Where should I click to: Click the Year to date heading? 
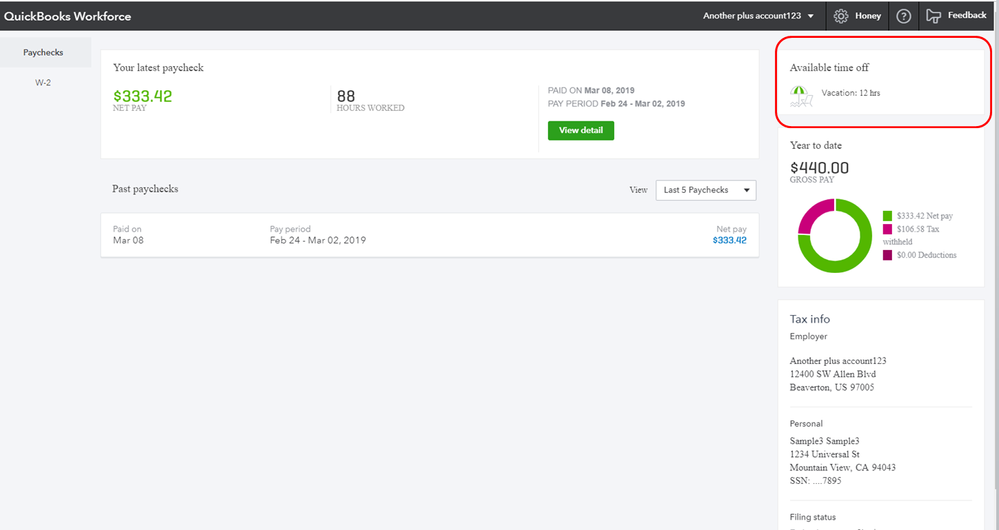(816, 145)
